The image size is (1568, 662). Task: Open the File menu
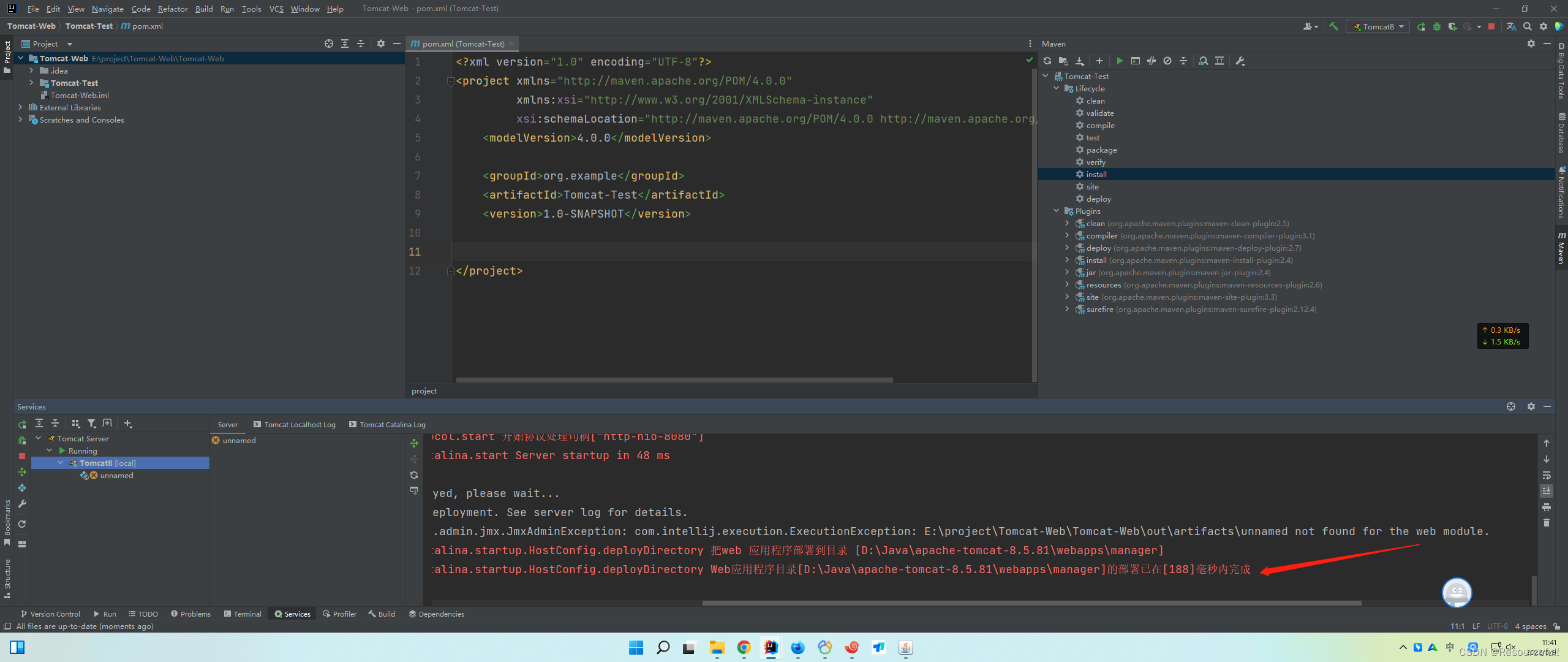(x=33, y=9)
